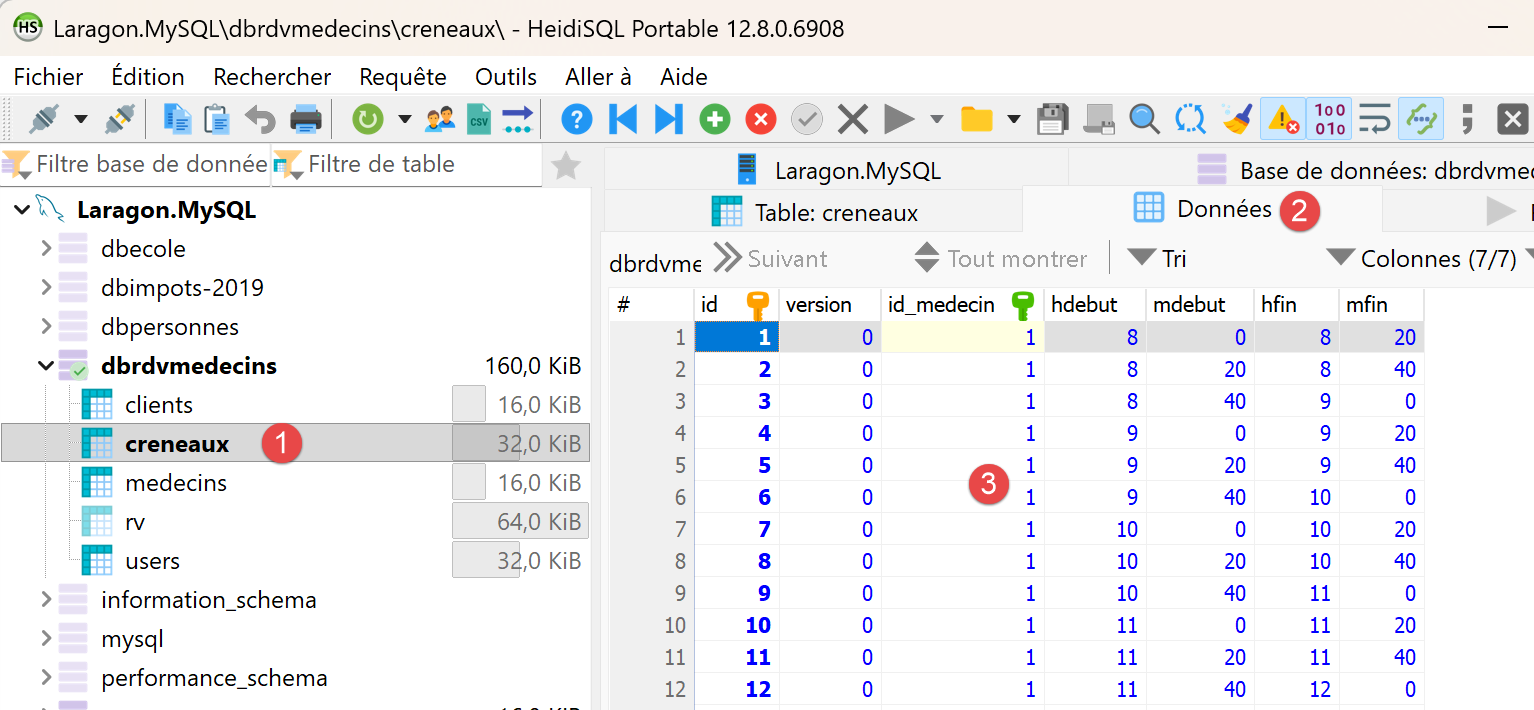The image size is (1534, 710).
Task: Click the floppy disk Save icon
Action: [x=1052, y=120]
